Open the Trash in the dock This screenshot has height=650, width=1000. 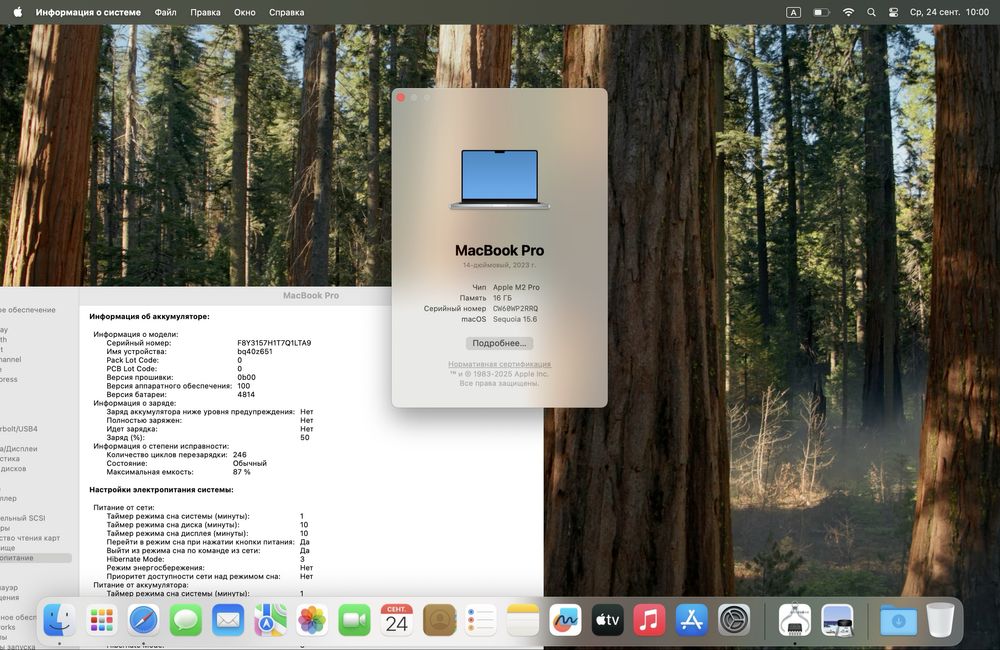pyautogui.click(x=940, y=619)
